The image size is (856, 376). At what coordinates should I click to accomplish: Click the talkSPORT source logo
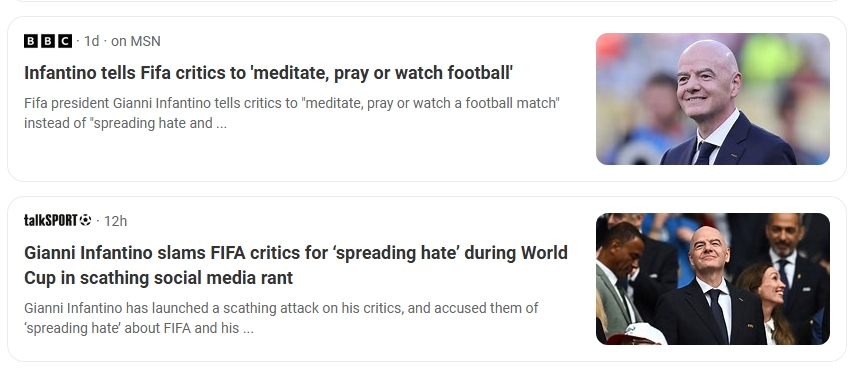point(51,220)
